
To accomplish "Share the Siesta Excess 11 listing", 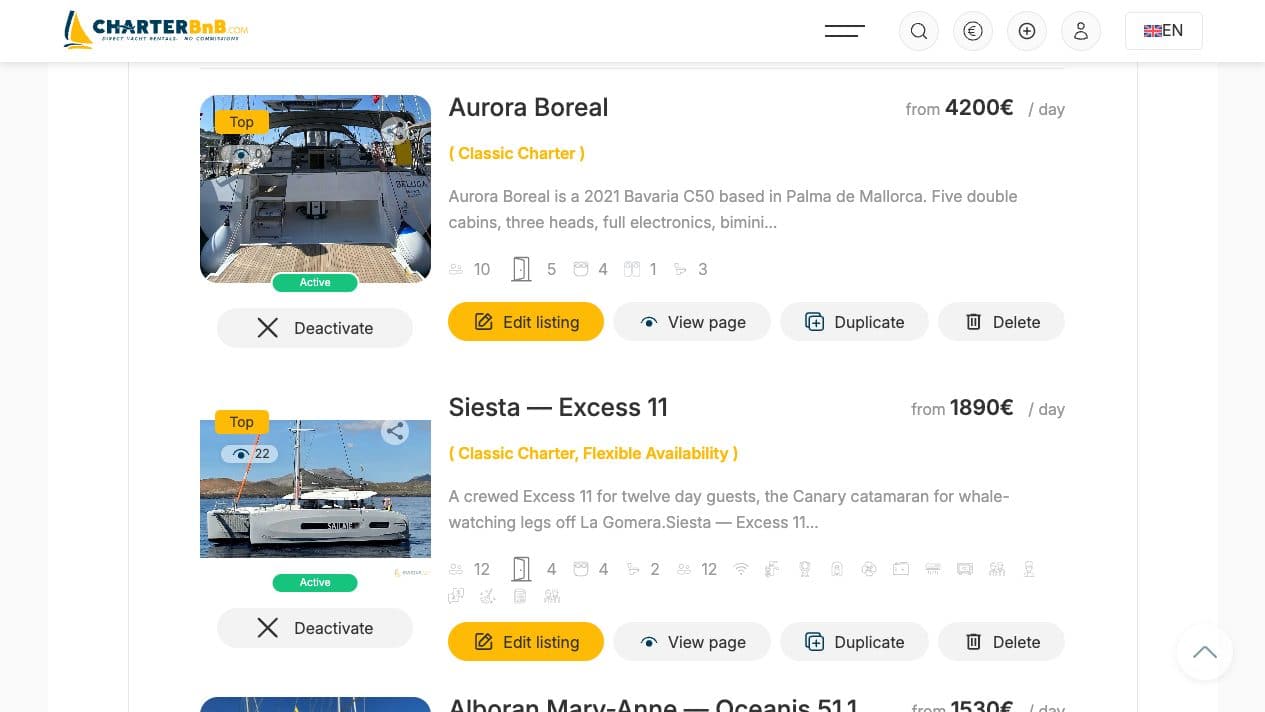I will 395,431.
